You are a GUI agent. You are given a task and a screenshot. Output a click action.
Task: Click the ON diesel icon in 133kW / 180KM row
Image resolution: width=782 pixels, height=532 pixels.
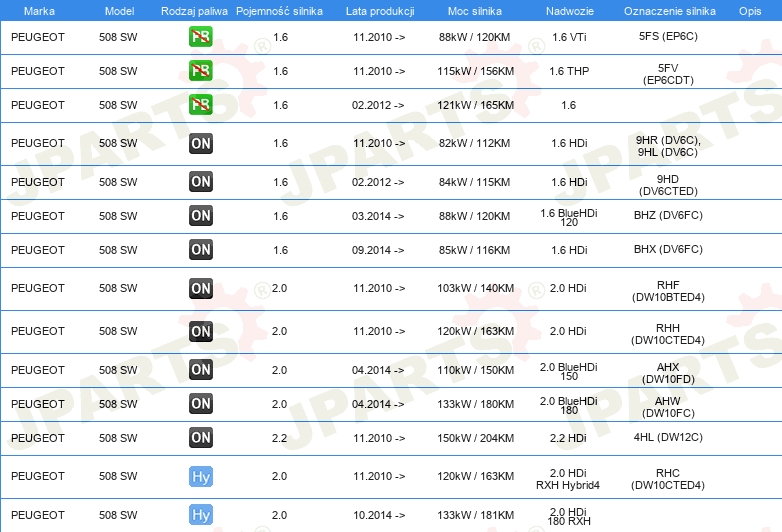pyautogui.click(x=200, y=403)
